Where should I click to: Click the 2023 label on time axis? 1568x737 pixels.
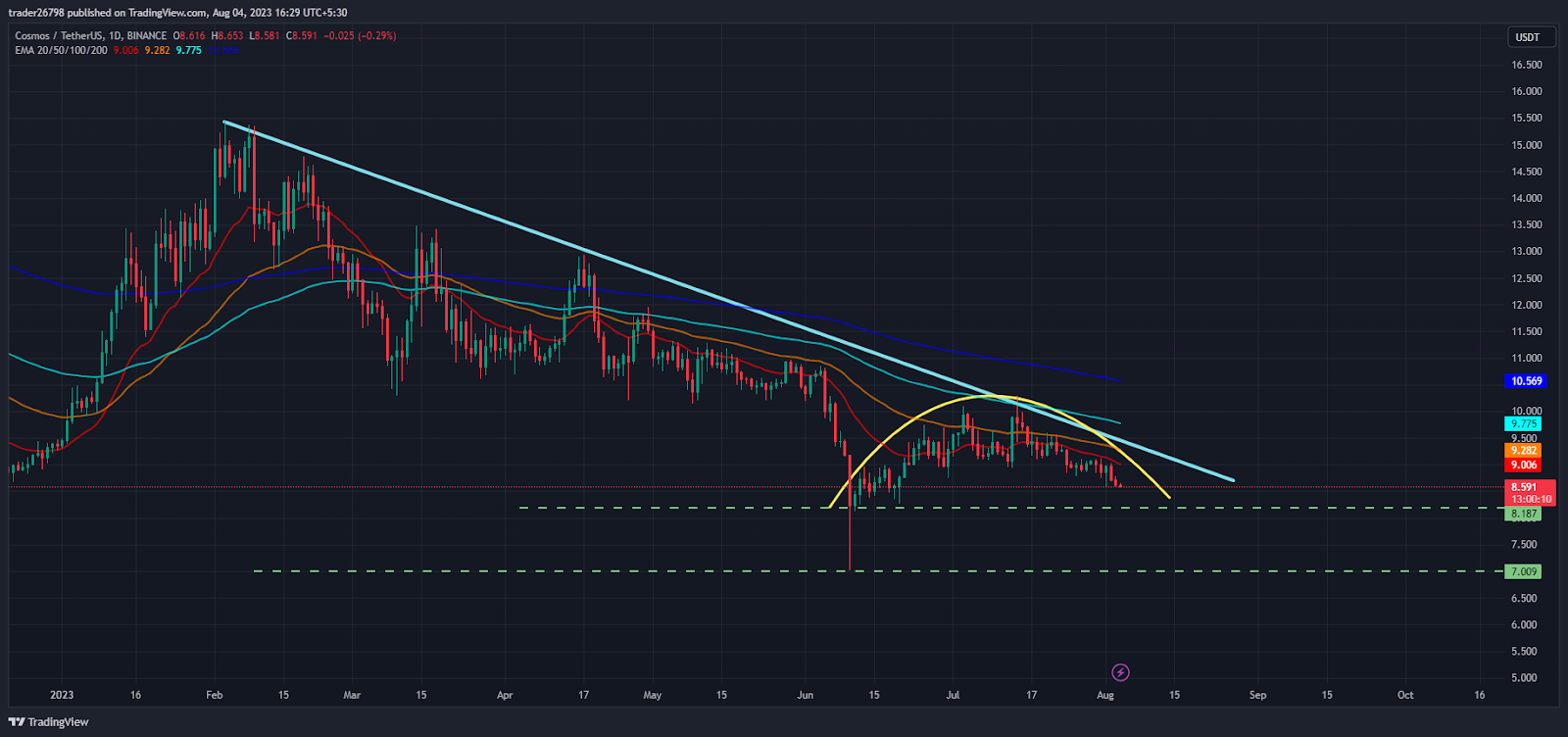pos(62,695)
